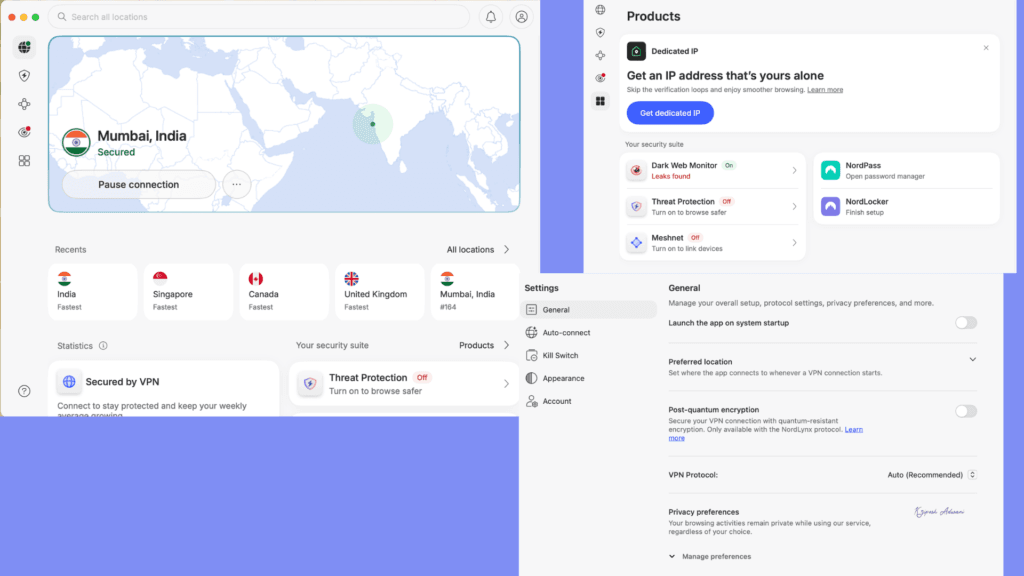
Task: Click the India flag next to Mumbai, India
Action: 76,142
